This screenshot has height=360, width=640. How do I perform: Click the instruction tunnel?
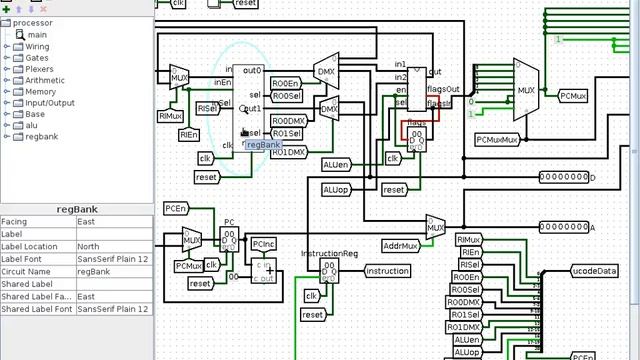pyautogui.click(x=387, y=271)
